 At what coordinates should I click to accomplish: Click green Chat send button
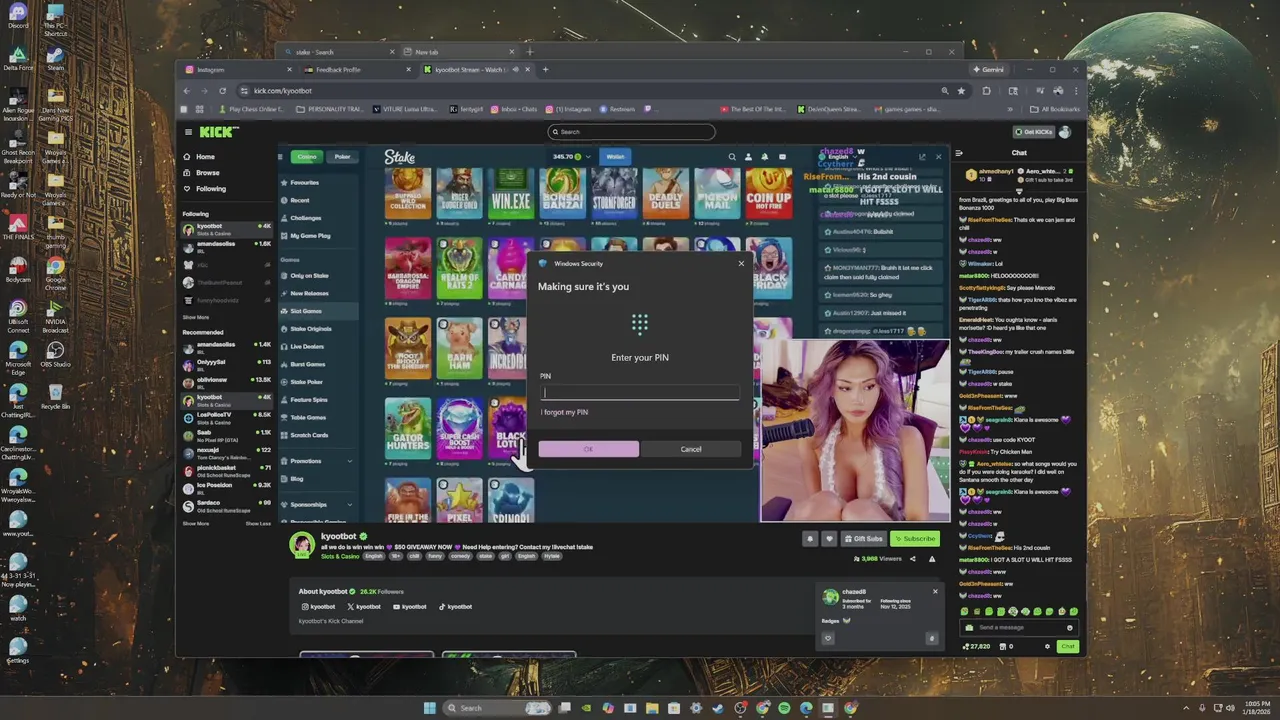(1068, 646)
